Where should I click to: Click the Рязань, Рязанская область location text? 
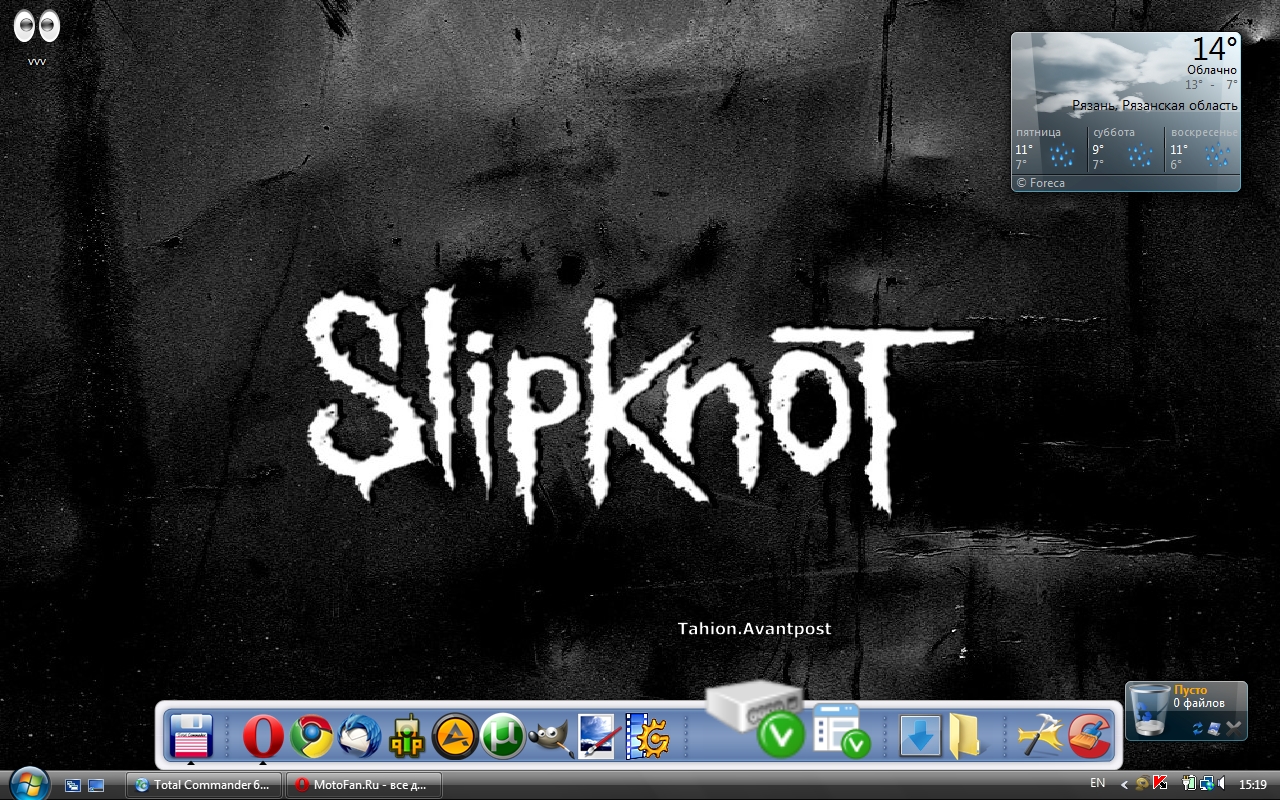tap(1155, 105)
